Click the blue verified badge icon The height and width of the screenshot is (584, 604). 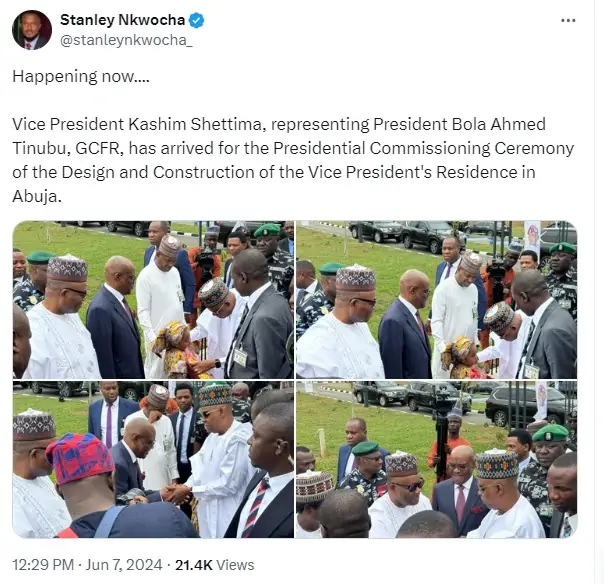click(x=197, y=20)
